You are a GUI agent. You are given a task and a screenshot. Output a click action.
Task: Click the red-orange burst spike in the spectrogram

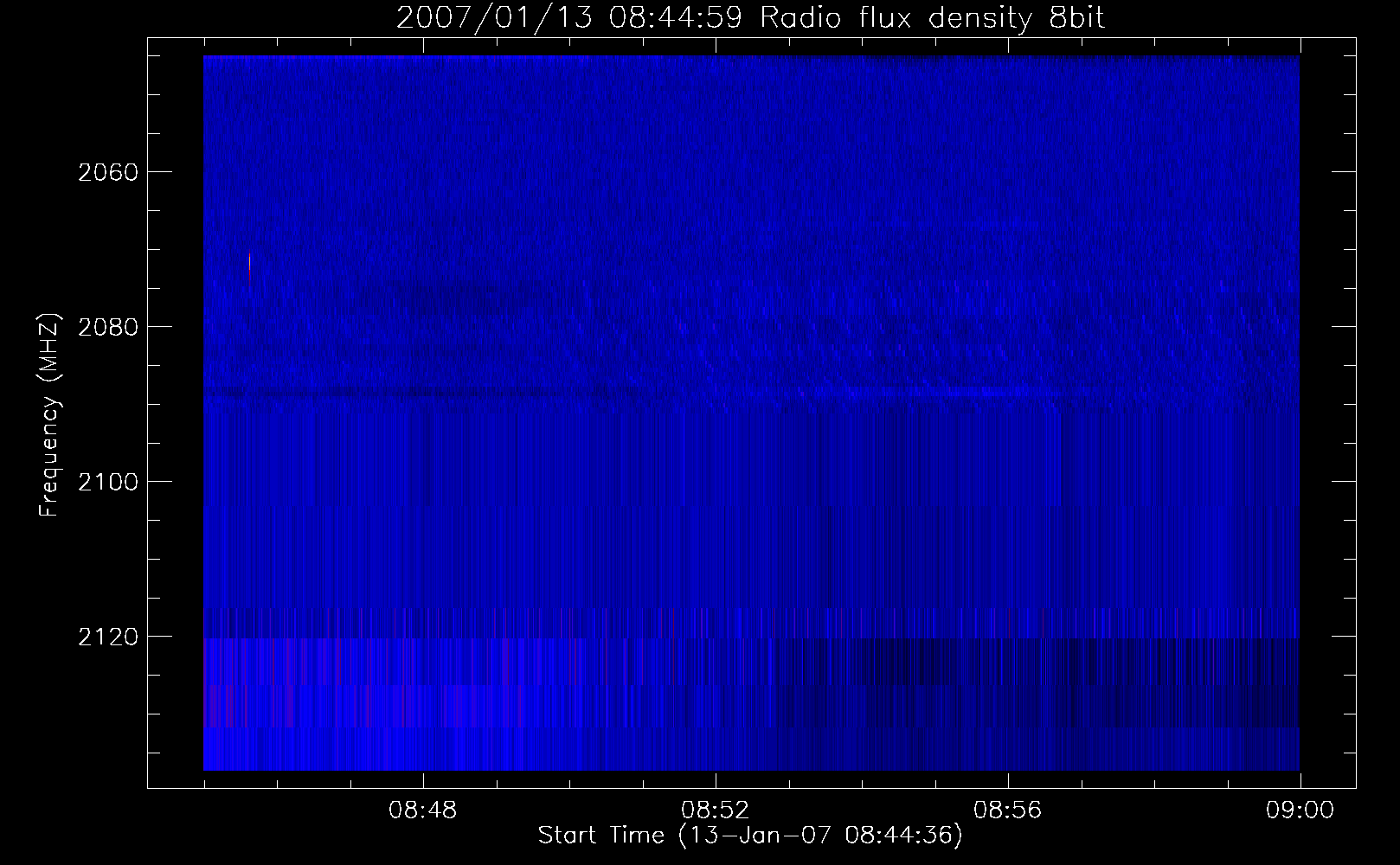[x=250, y=268]
